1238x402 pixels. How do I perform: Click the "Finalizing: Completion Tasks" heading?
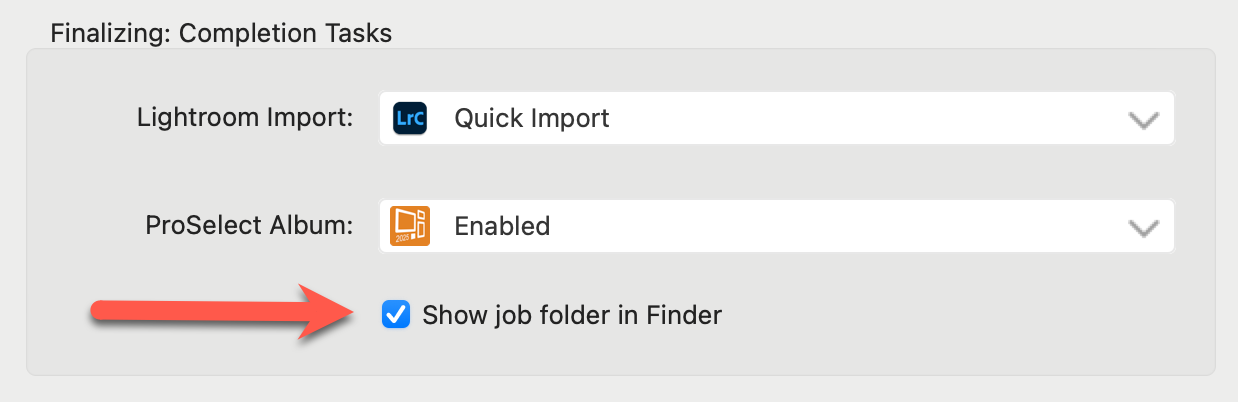tap(221, 33)
